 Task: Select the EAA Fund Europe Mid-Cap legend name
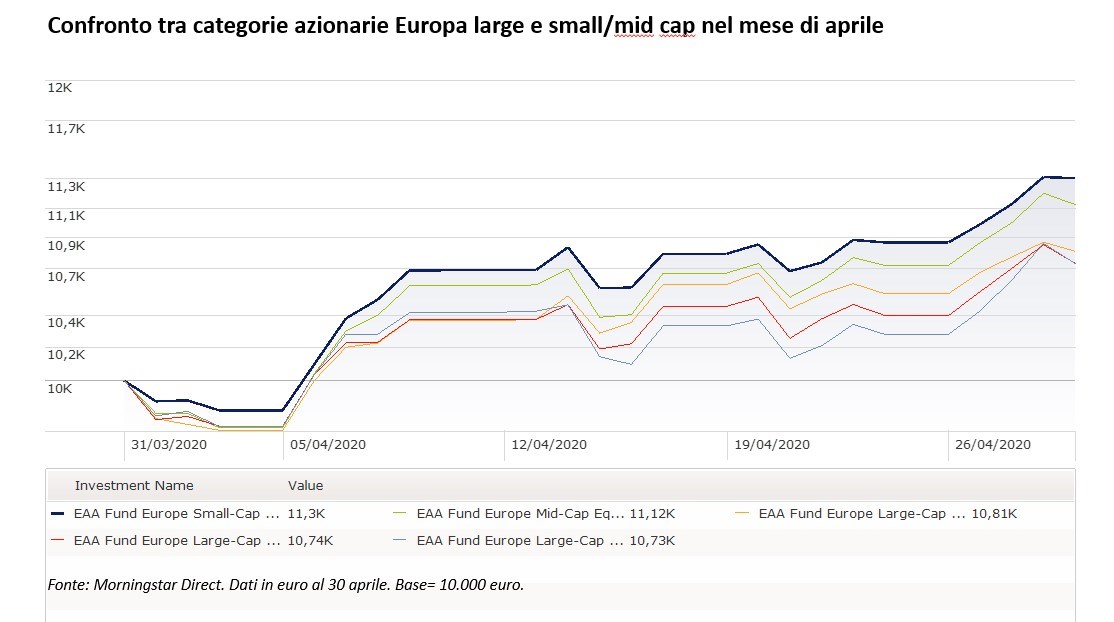(x=520, y=514)
